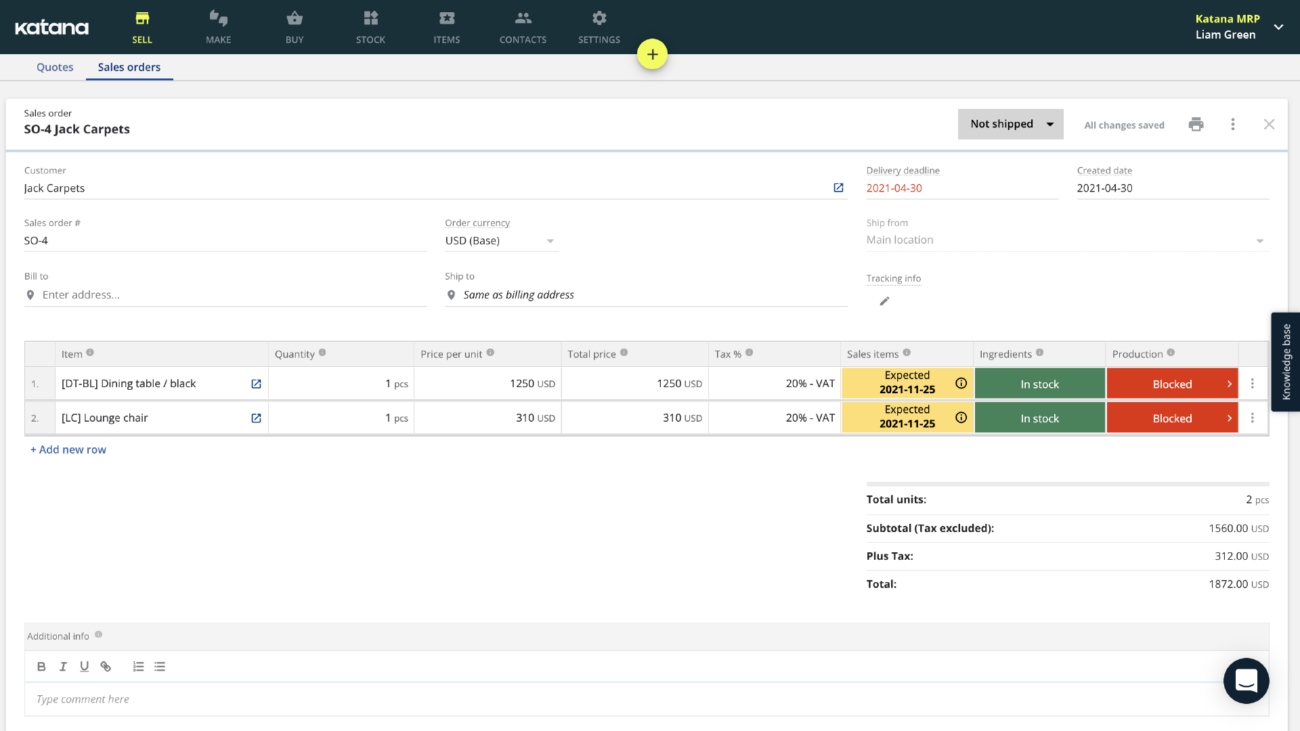Go to the Stock menu

click(370, 27)
